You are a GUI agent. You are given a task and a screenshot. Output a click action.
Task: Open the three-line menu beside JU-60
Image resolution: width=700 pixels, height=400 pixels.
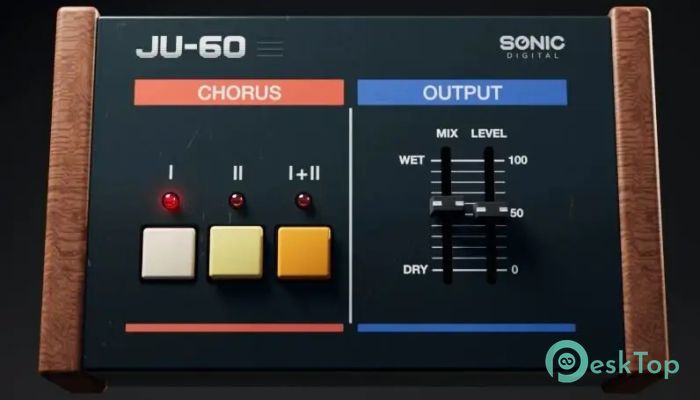point(270,48)
